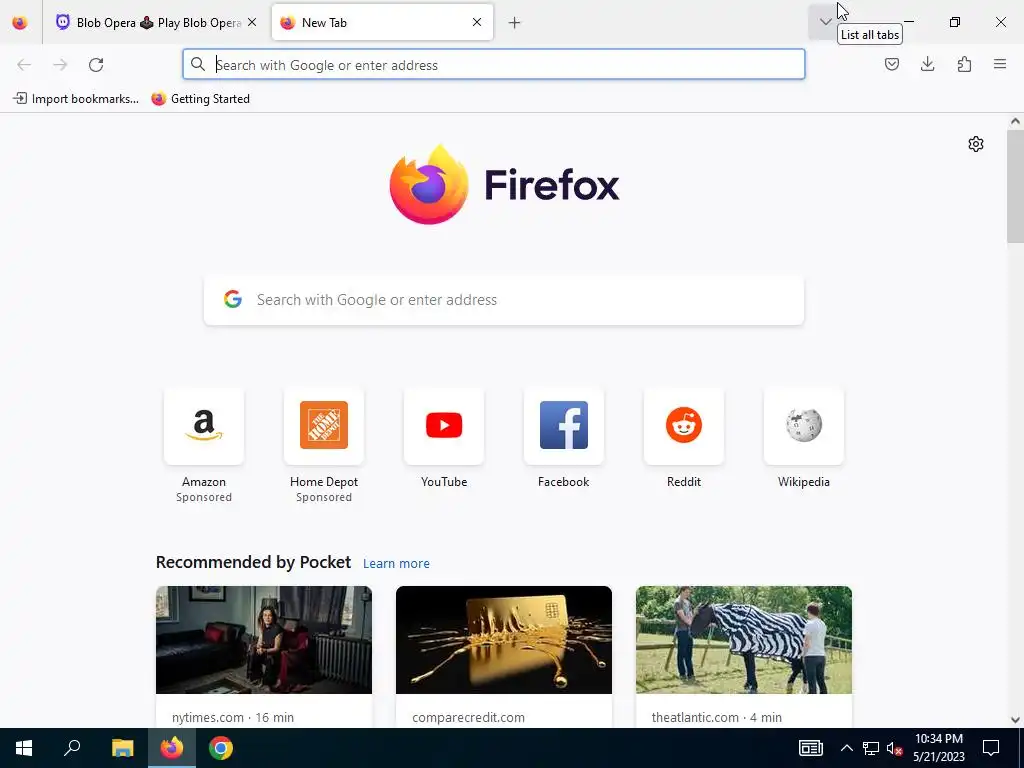Open a new tab with plus button

[515, 23]
